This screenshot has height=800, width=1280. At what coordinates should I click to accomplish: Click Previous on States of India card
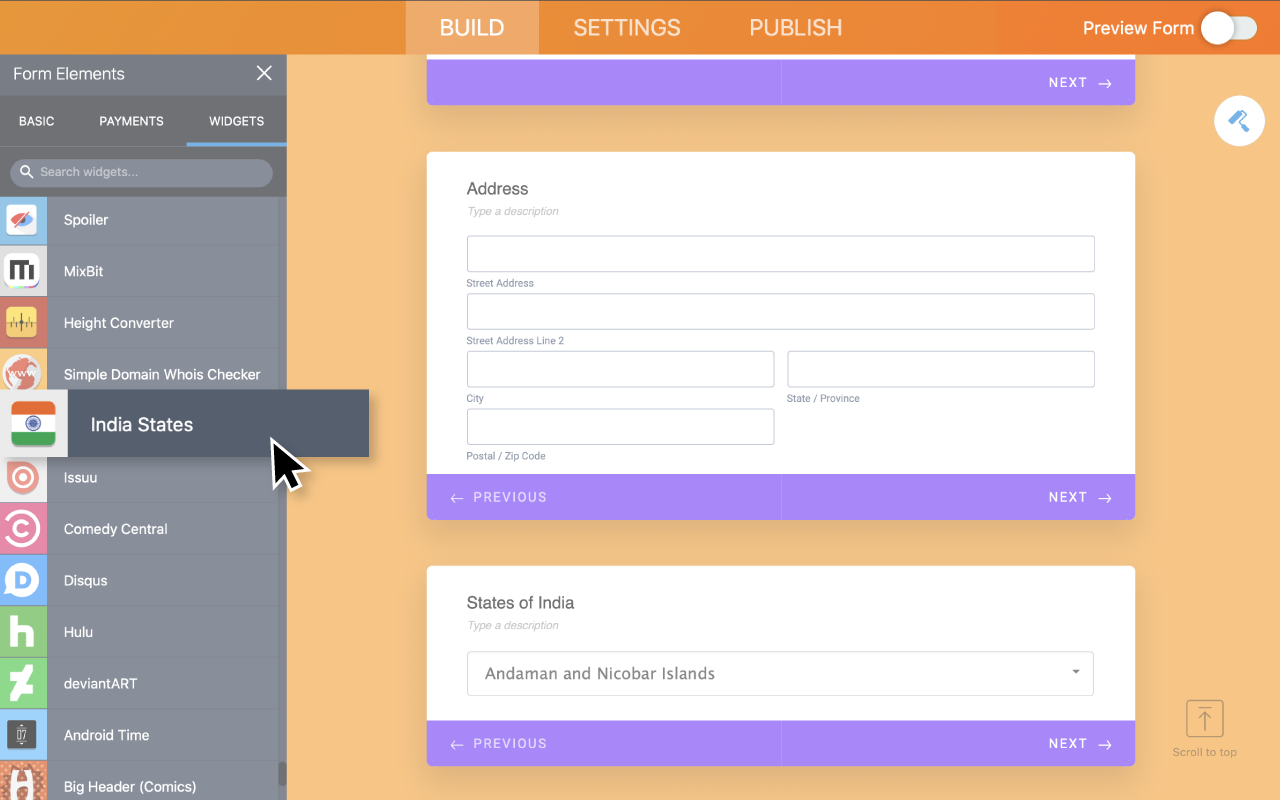point(499,744)
